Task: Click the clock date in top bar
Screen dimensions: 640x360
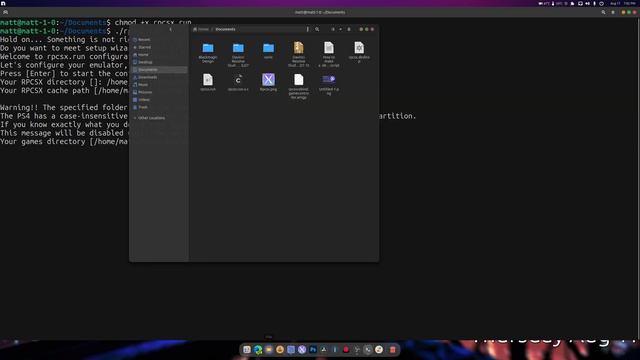Action: (623, 3)
